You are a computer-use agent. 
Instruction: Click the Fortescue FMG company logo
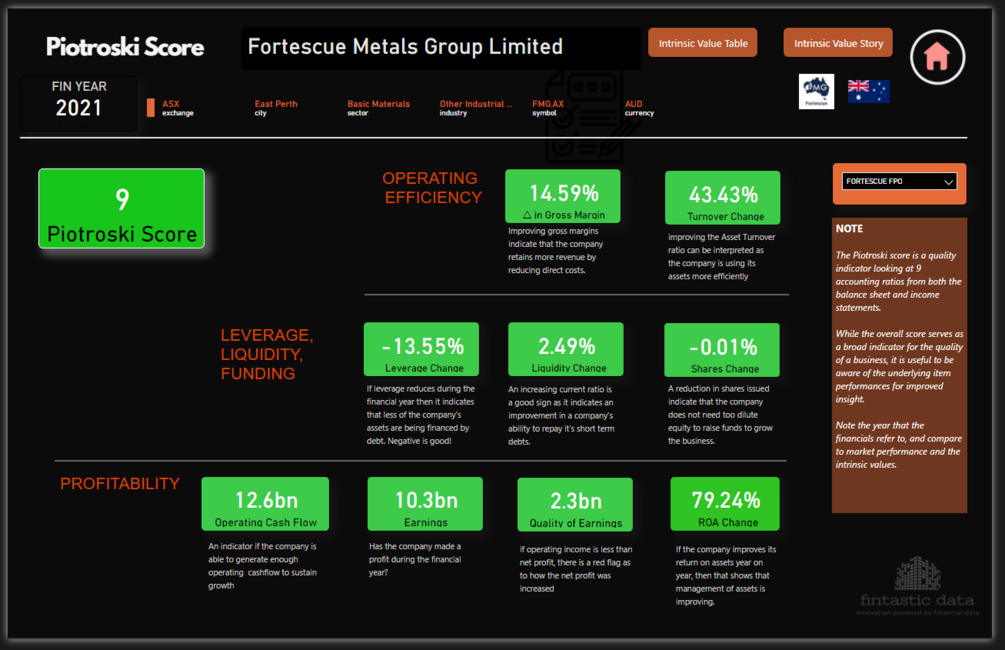click(816, 92)
